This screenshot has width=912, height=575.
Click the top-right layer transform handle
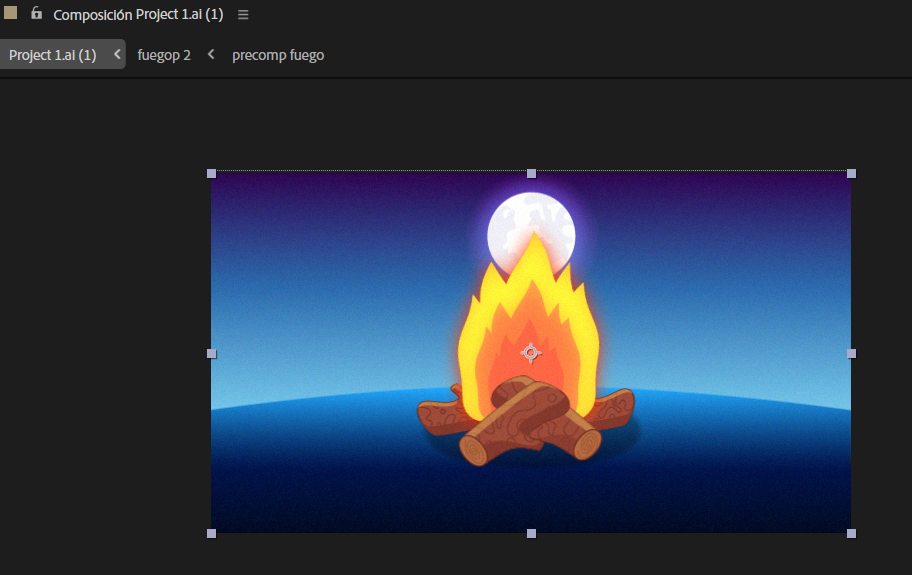coord(852,173)
